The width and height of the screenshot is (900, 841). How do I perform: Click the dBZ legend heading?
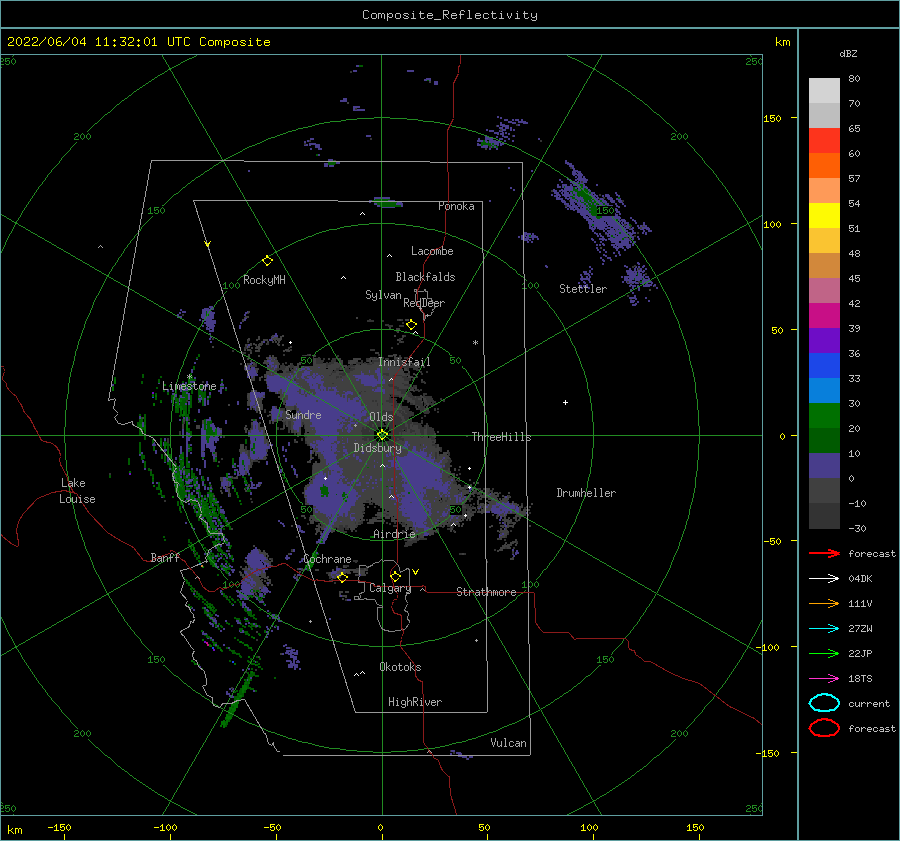coord(848,53)
